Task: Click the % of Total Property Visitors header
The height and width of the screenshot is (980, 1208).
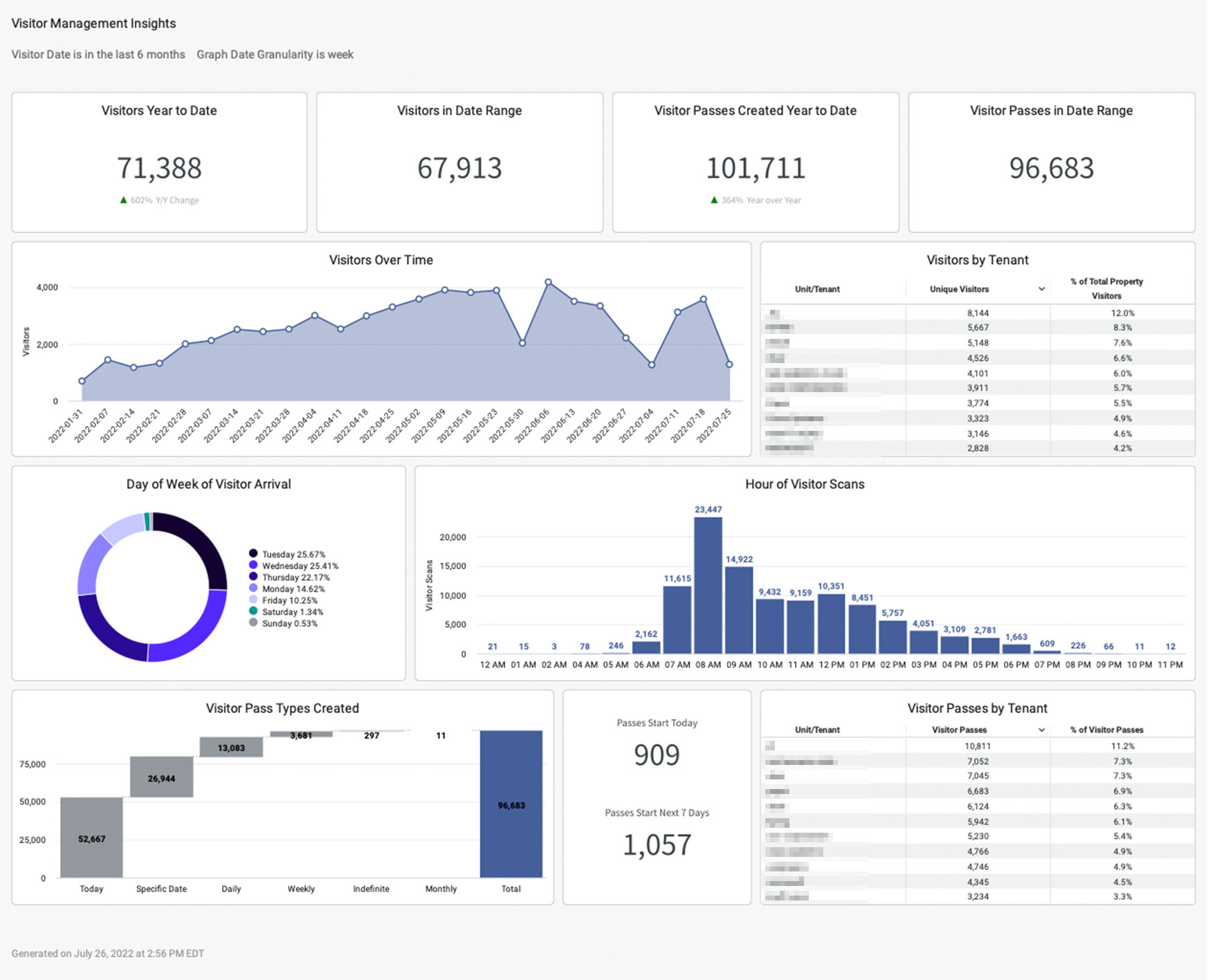Action: pyautogui.click(x=1106, y=288)
